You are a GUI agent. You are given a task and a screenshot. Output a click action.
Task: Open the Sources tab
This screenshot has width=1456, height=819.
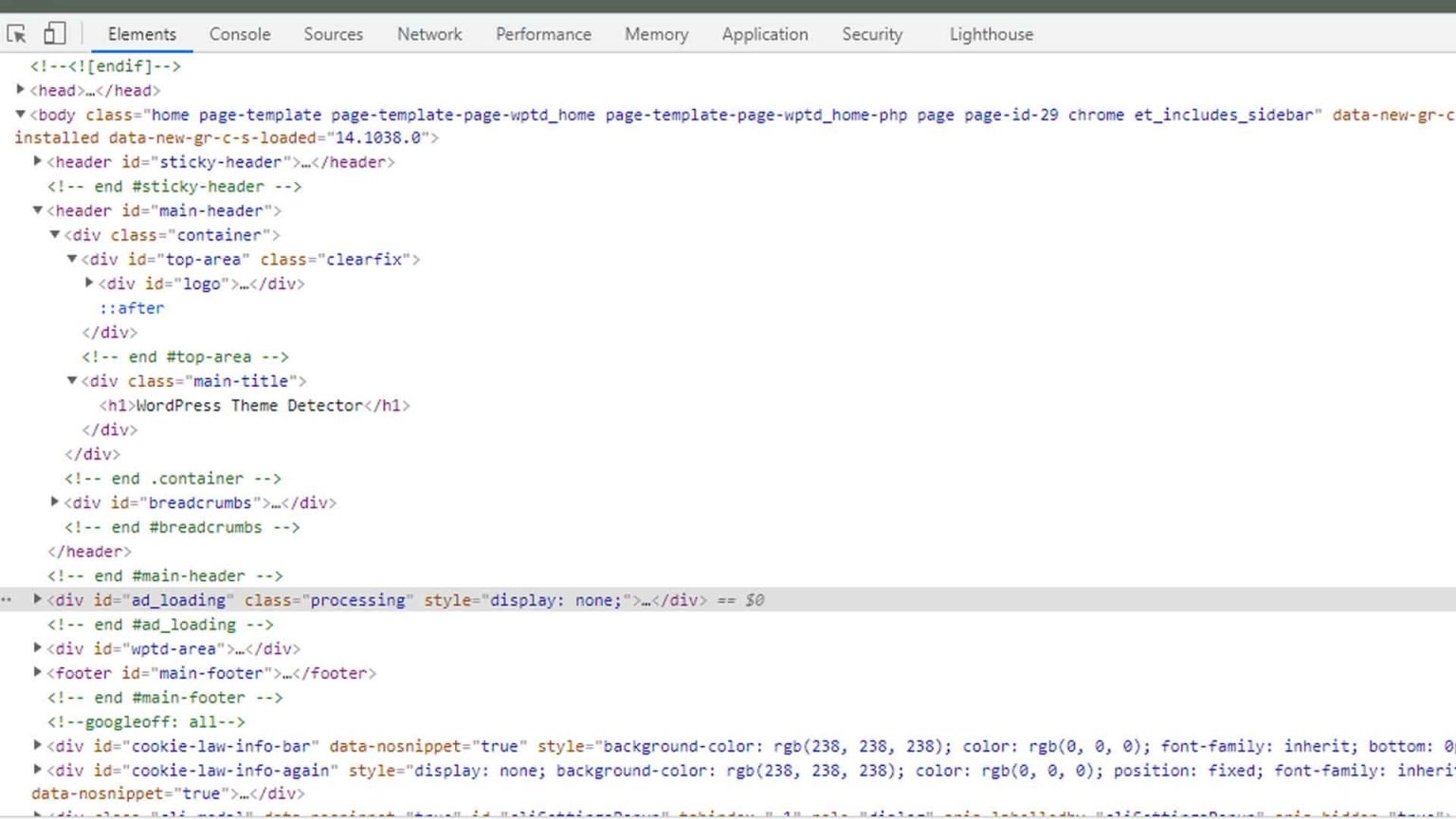(333, 34)
